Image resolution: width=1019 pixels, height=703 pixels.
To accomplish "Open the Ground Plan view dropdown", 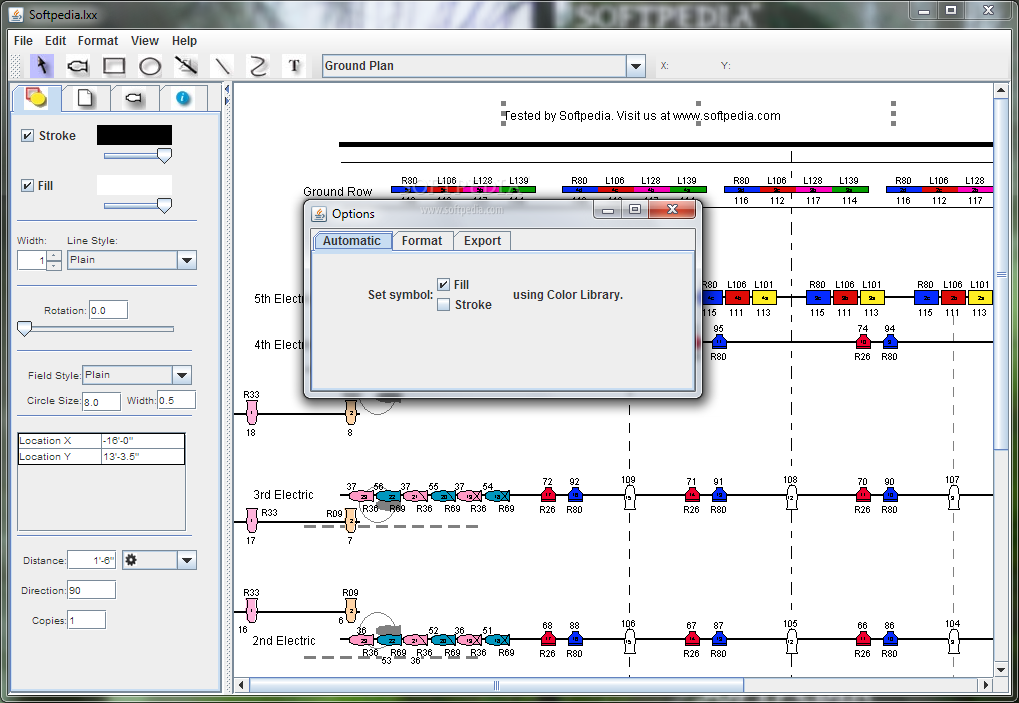I will coord(636,66).
